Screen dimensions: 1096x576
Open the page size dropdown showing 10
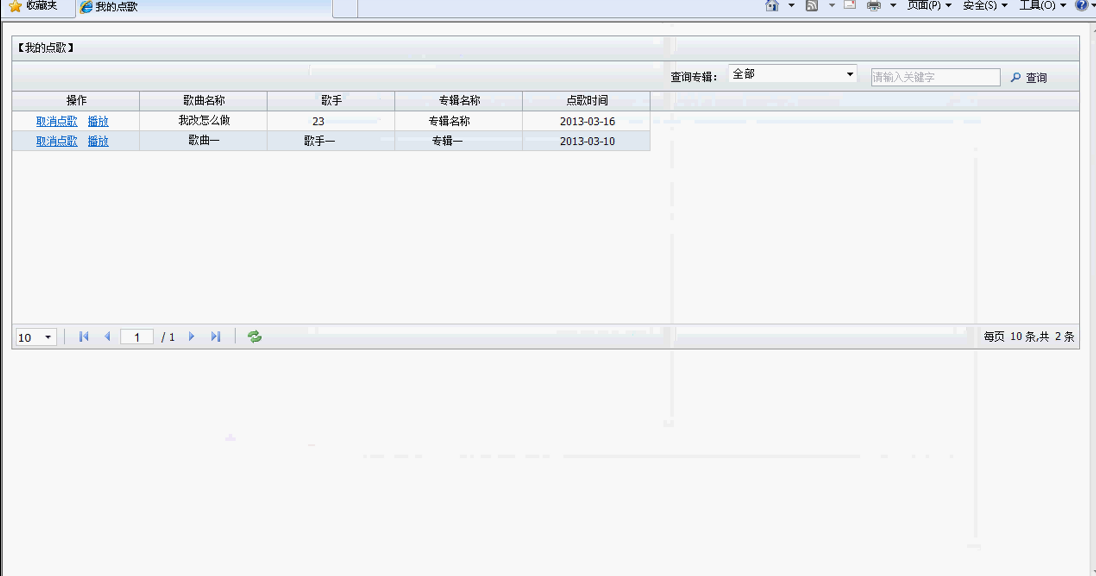coord(36,338)
